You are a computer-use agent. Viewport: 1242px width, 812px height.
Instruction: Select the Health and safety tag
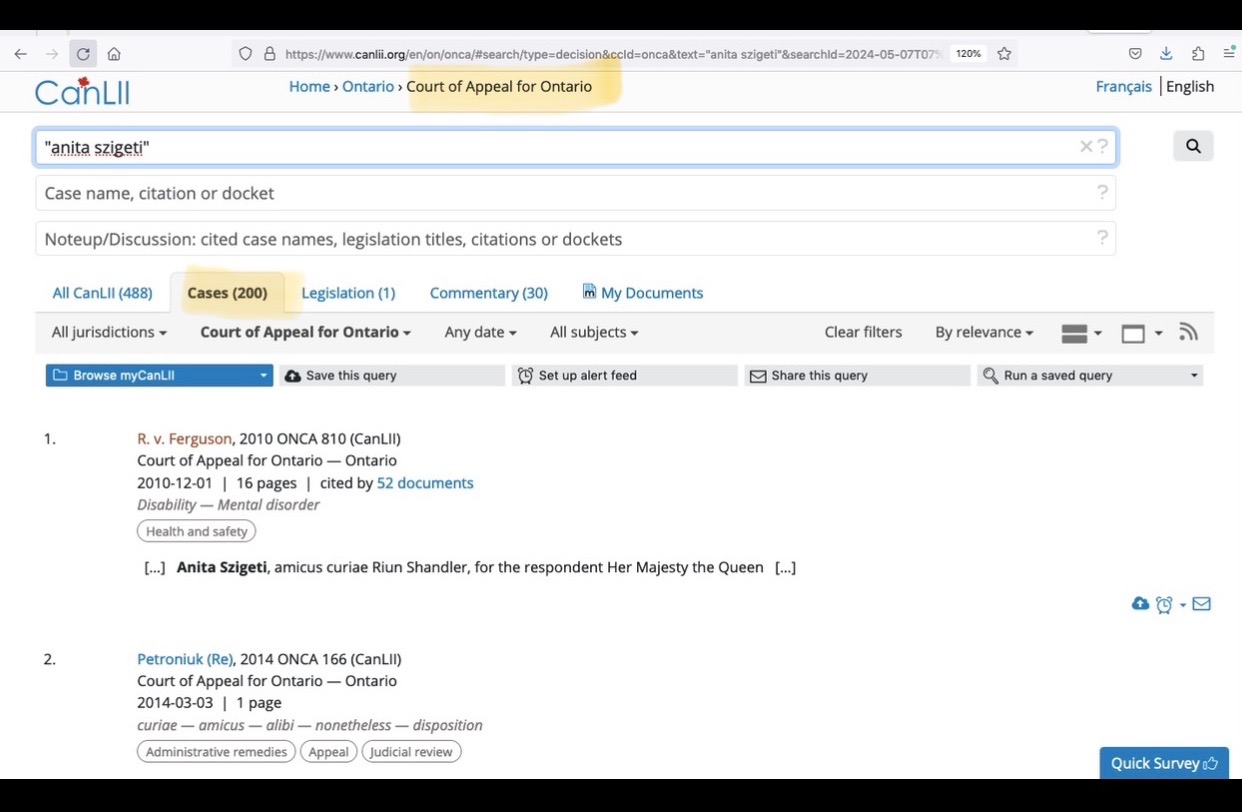pos(196,531)
